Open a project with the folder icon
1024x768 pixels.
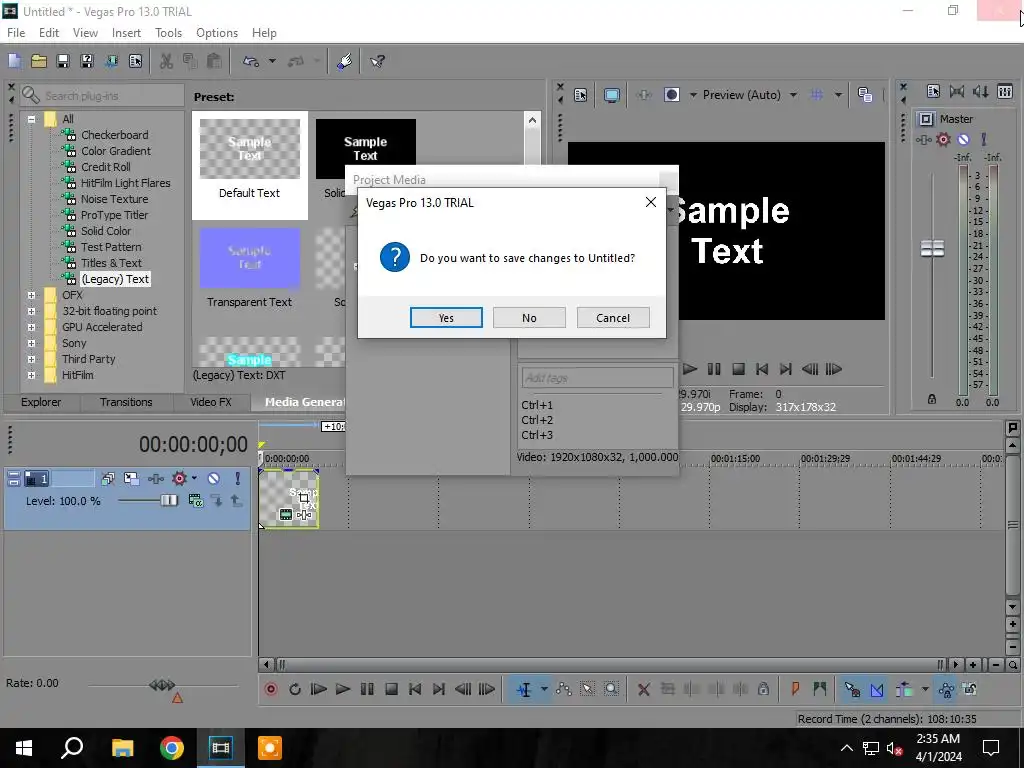point(39,61)
